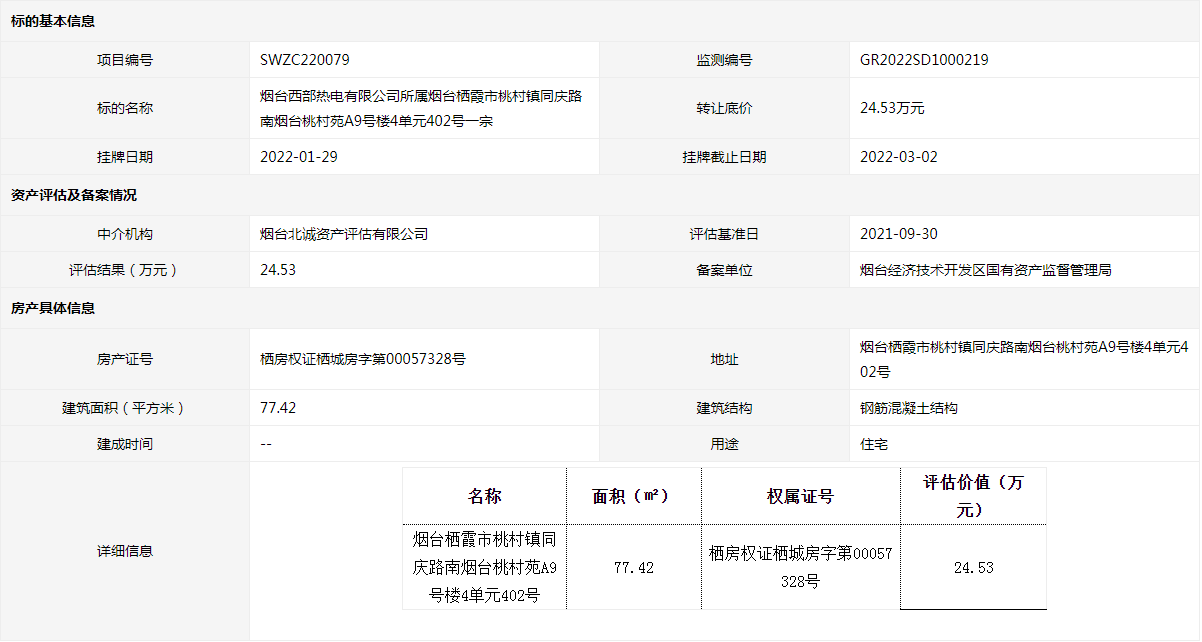Select the 77.42 value beside 建筑面积
Screen dimensions: 1202x642
(278, 408)
